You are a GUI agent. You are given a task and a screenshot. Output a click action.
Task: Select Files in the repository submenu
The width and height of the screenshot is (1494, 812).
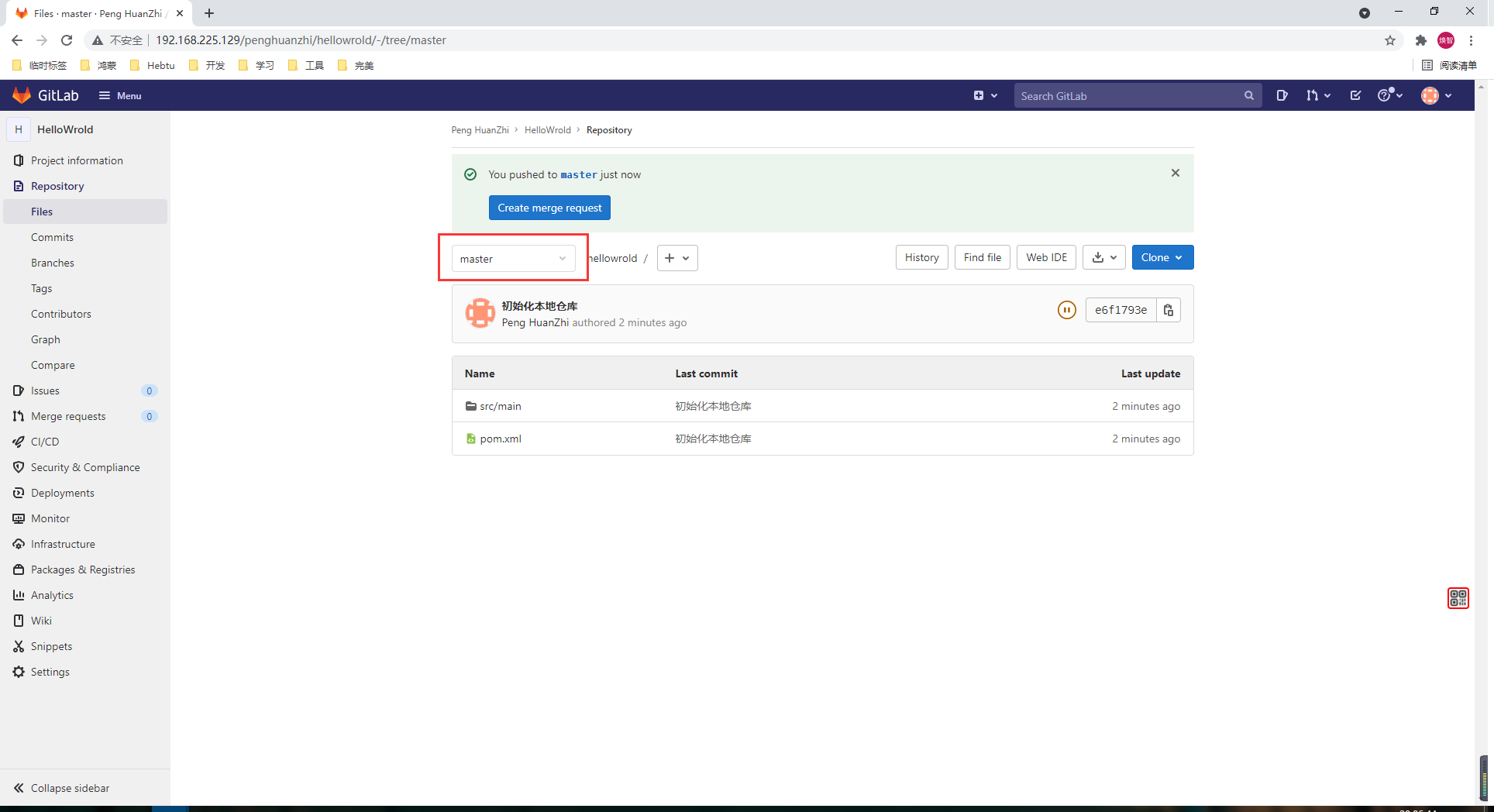(85, 212)
